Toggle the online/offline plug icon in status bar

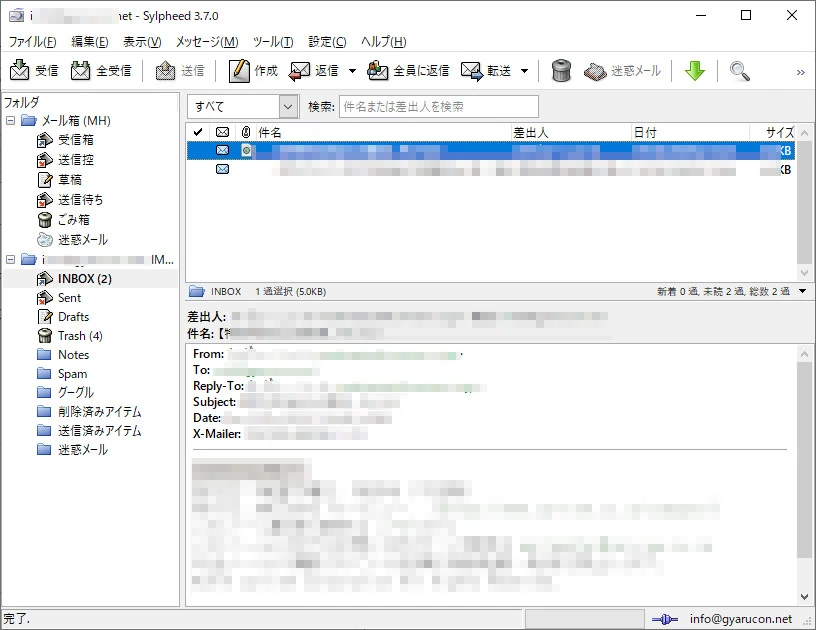(665, 619)
